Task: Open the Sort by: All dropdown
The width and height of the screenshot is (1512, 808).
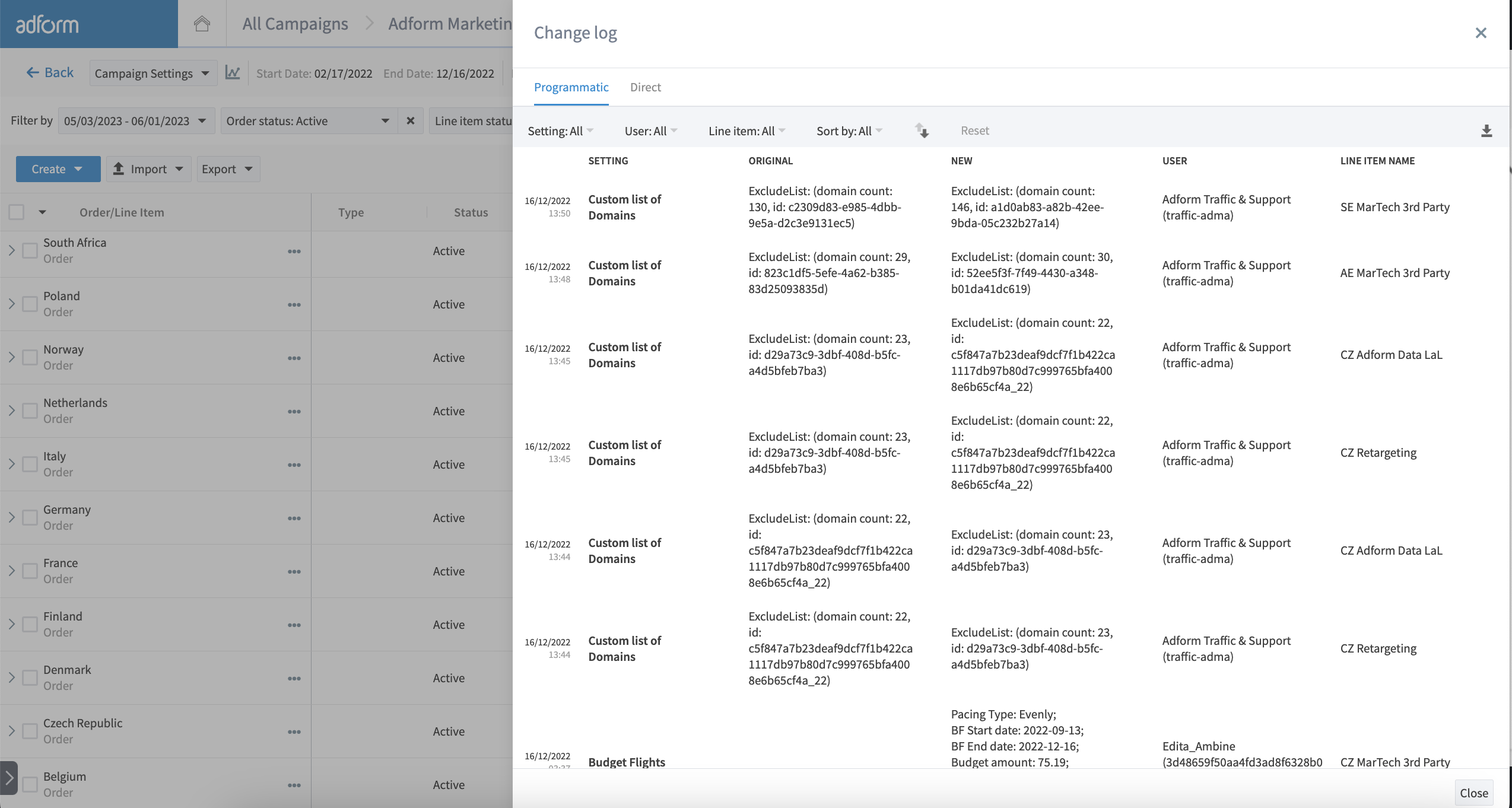Action: coord(849,131)
